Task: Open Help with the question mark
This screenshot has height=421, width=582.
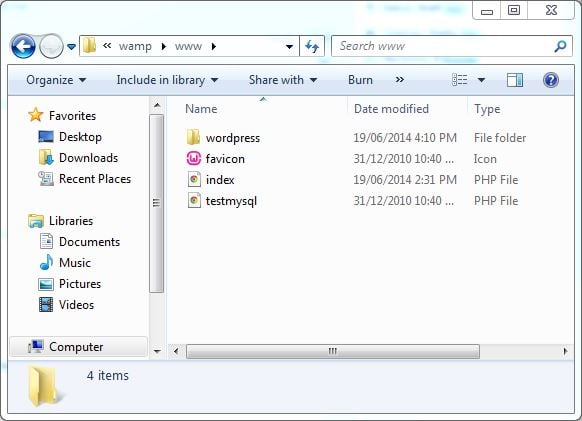Action: [x=551, y=80]
